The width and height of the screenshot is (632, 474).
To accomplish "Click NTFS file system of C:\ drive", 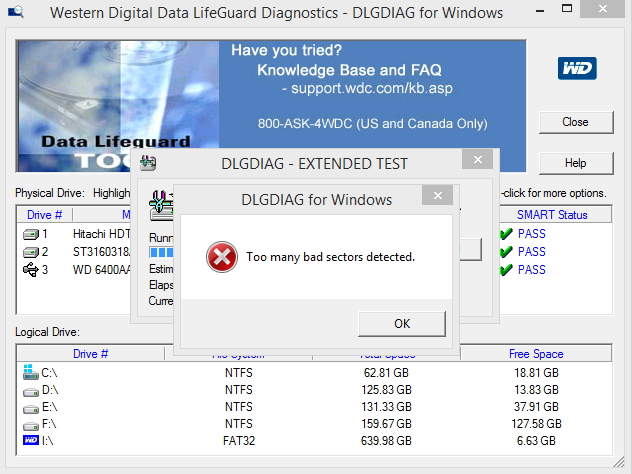I will 239,373.
